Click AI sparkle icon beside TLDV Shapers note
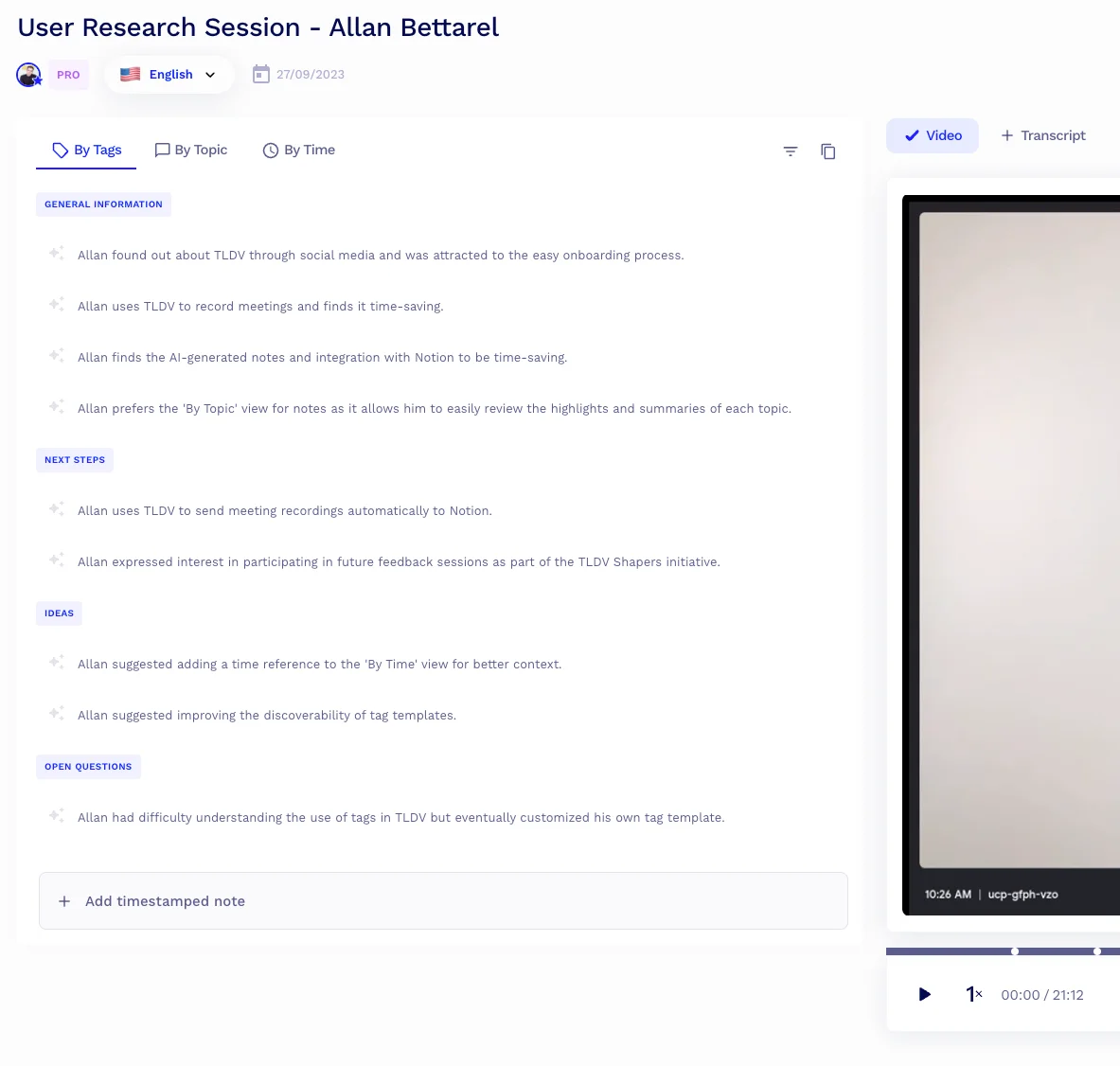The height and width of the screenshot is (1066, 1120). click(x=57, y=560)
